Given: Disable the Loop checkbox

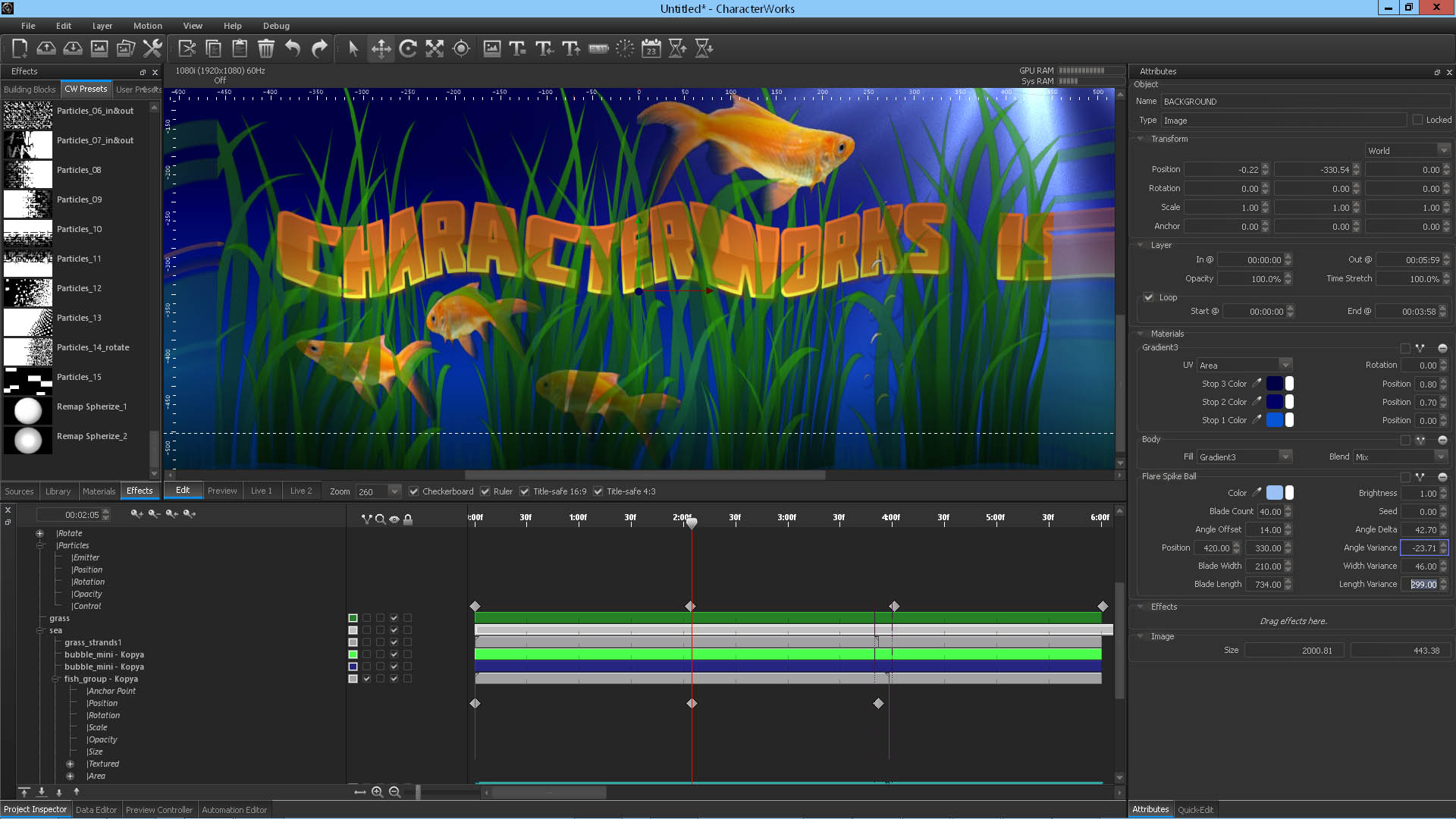Looking at the screenshot, I should coord(1149,297).
